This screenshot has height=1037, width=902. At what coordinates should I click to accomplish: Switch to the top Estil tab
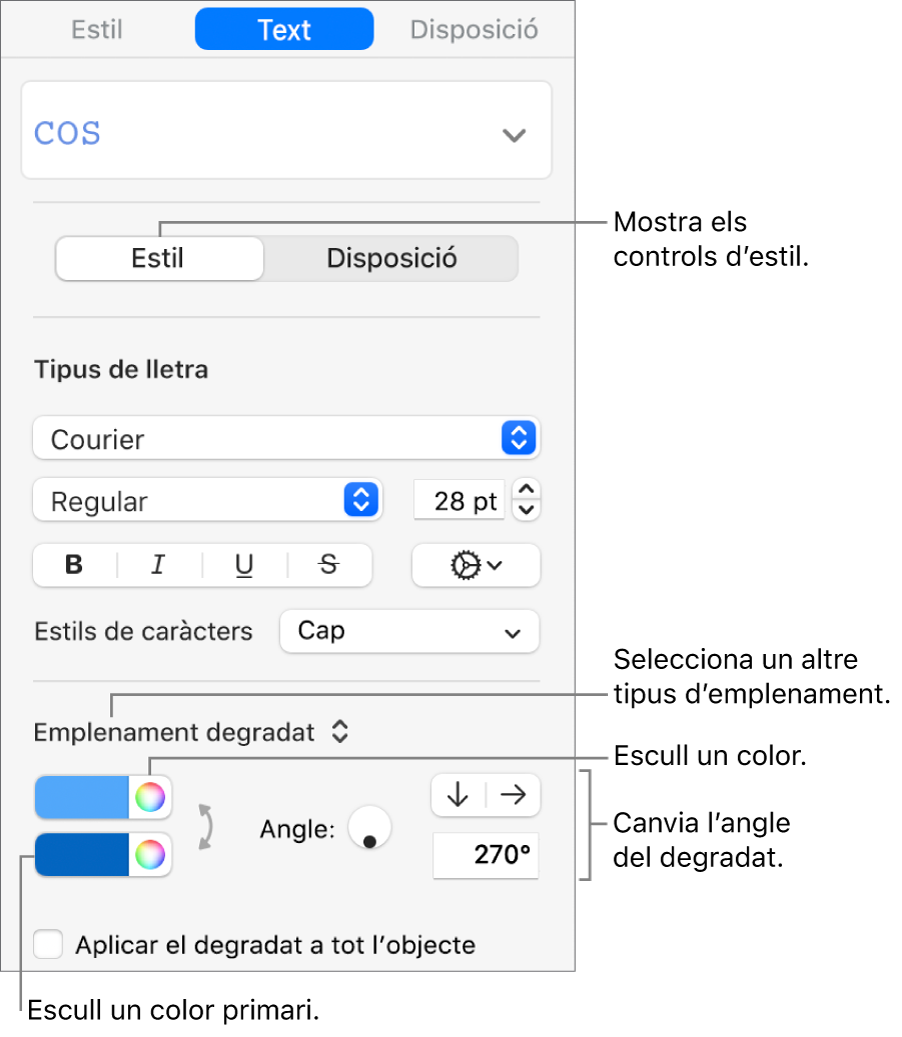[x=97, y=30]
